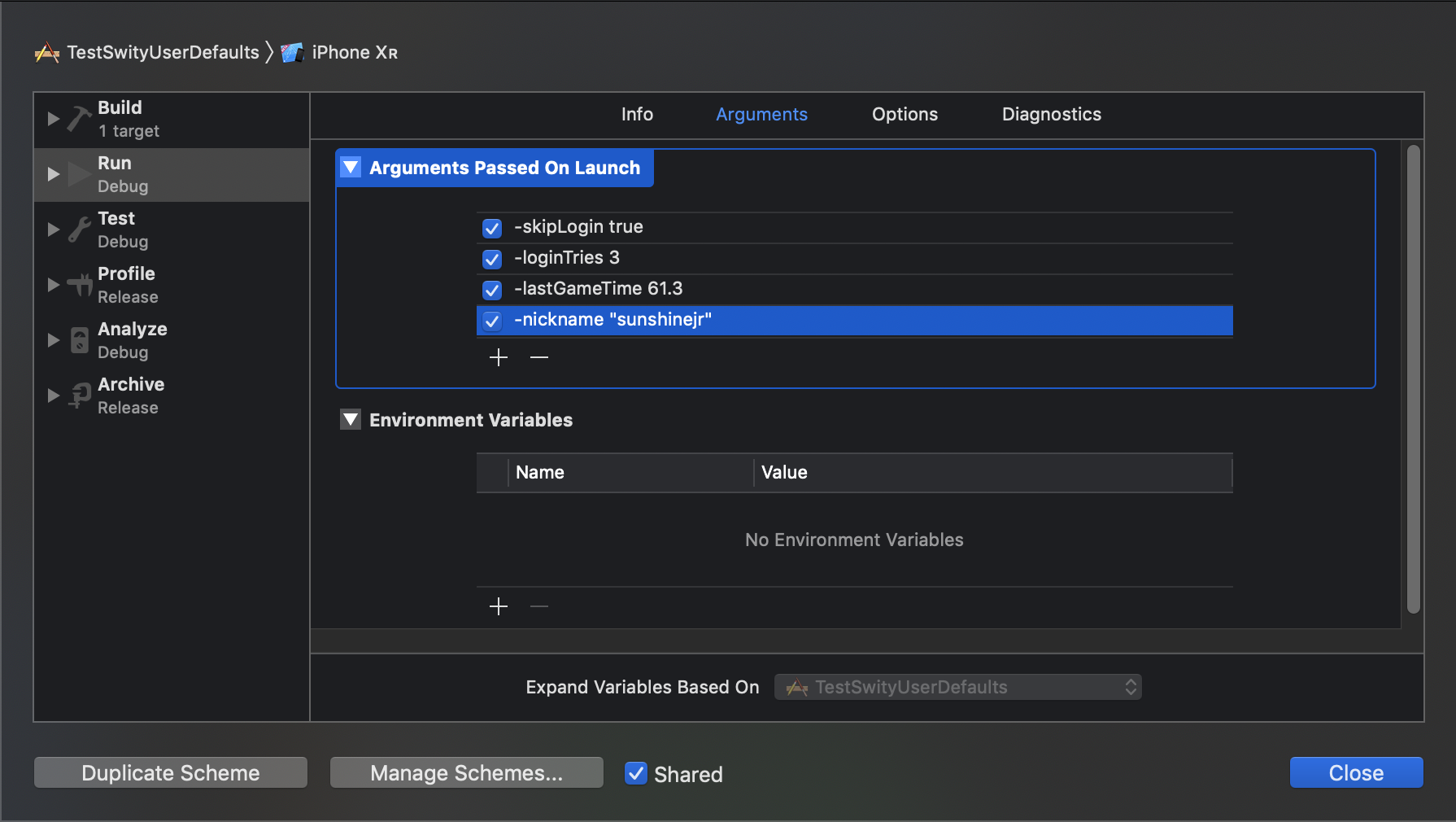The width and height of the screenshot is (1456, 822).
Task: Switch to the Options tab
Action: 905,115
